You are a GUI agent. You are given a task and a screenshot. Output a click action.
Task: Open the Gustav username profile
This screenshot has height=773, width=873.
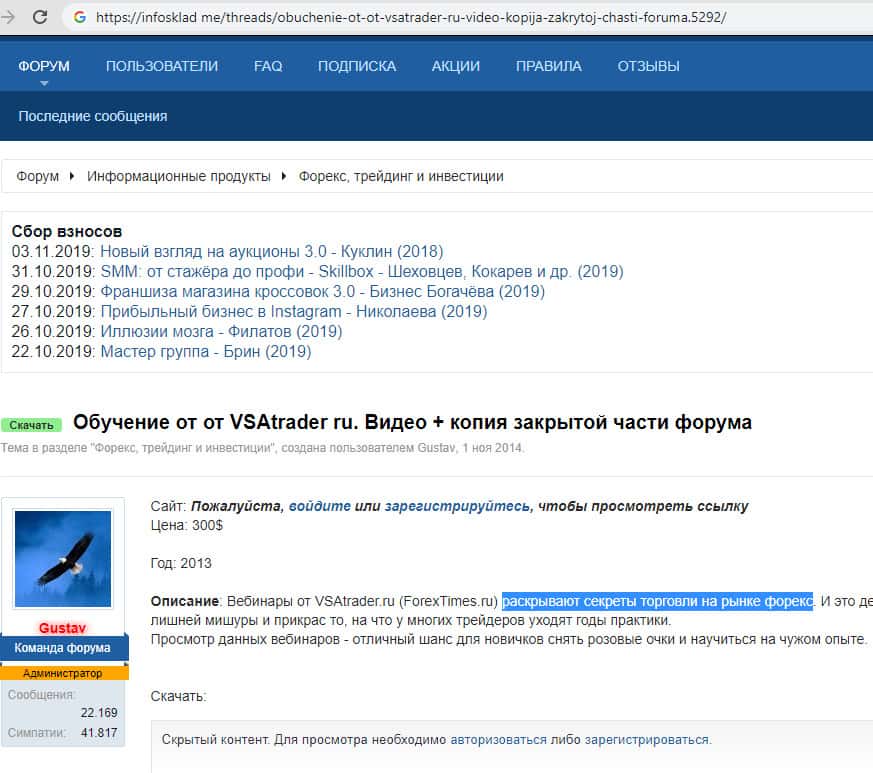pos(62,628)
